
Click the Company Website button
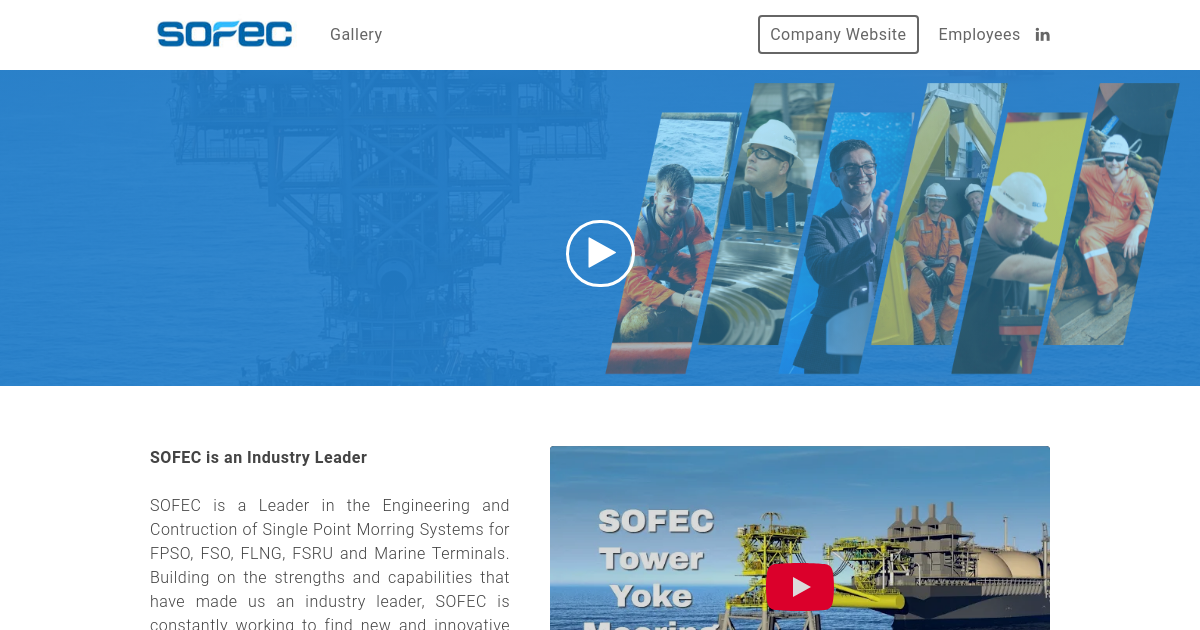(x=838, y=34)
